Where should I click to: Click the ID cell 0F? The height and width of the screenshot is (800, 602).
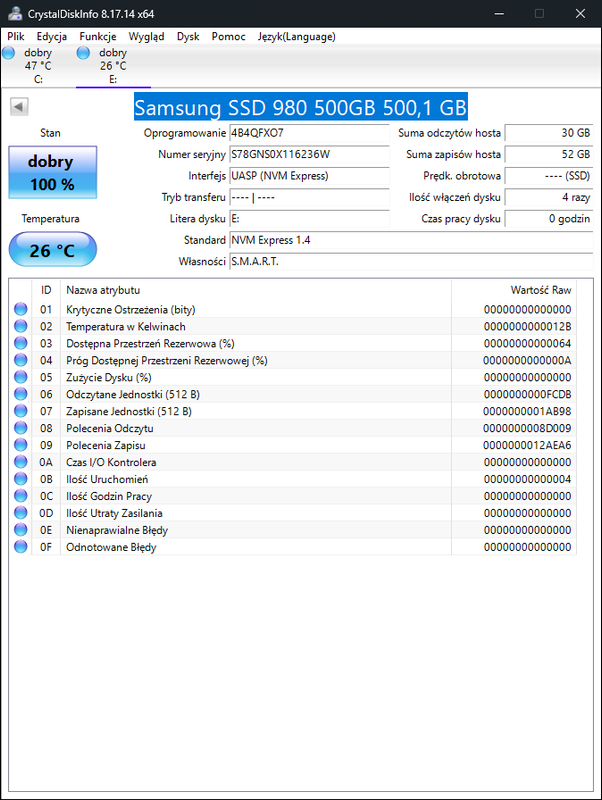coord(46,547)
